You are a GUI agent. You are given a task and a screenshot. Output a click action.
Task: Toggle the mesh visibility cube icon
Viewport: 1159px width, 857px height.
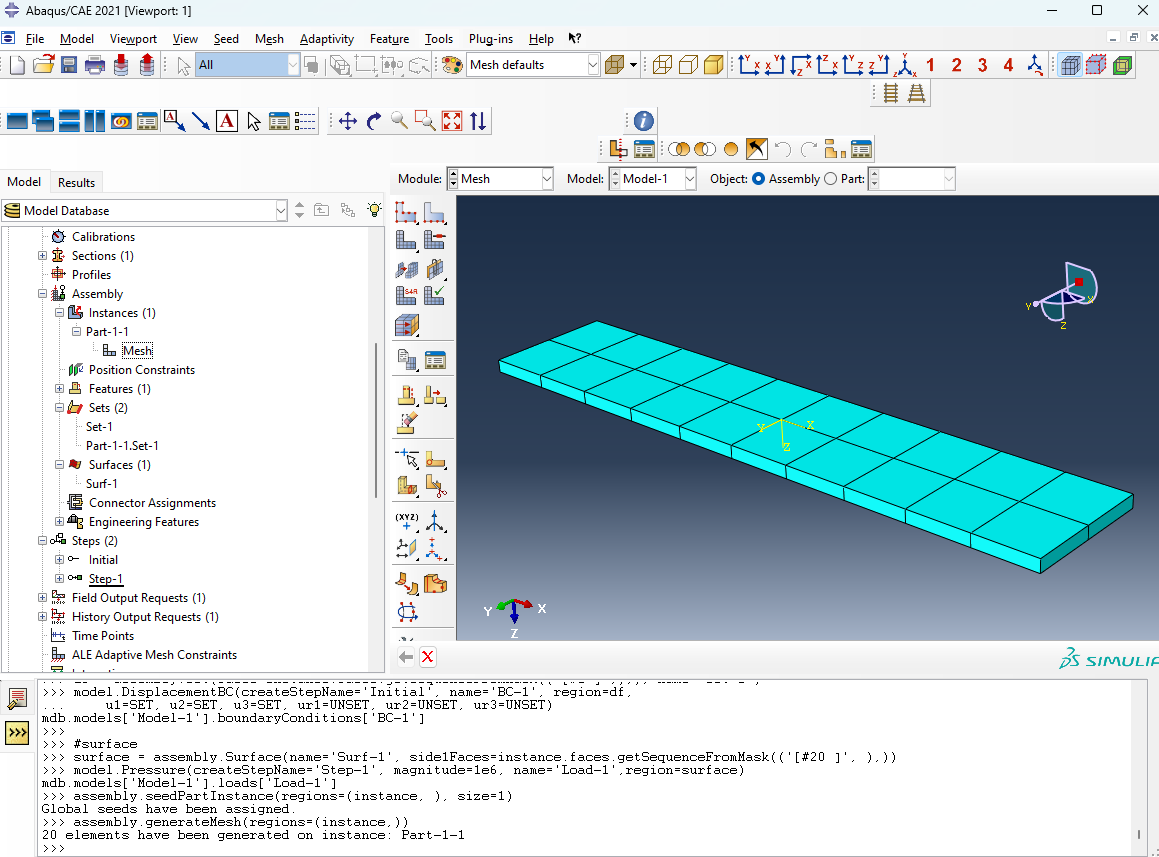pyautogui.click(x=1070, y=65)
